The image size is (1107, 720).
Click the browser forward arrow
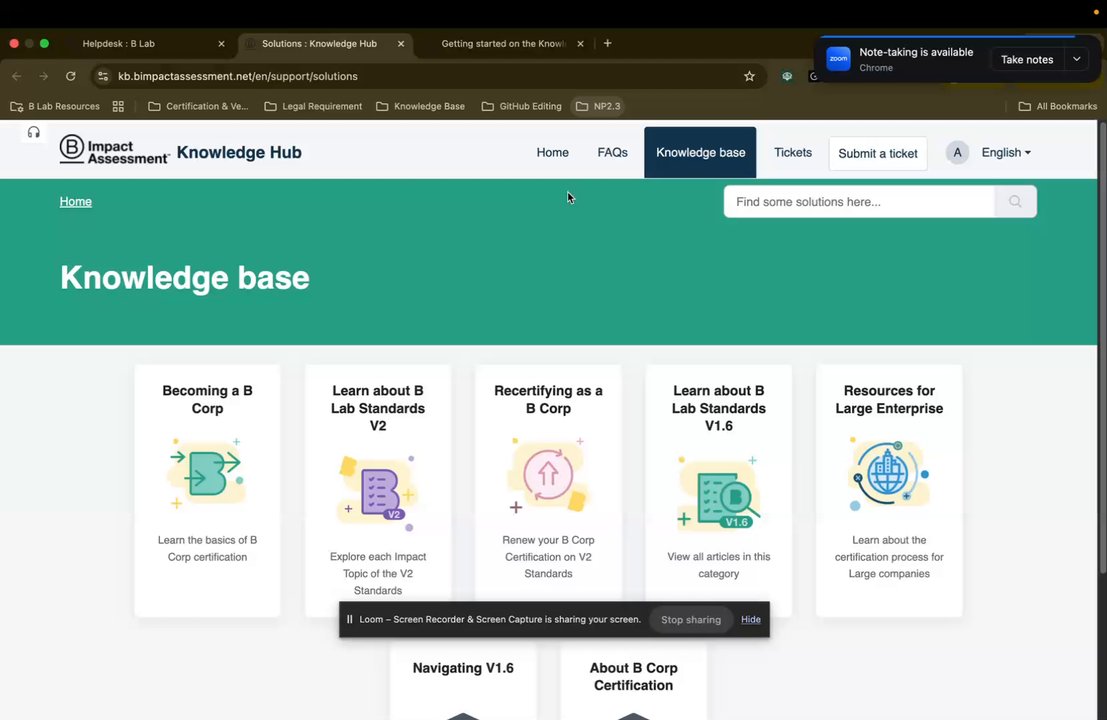click(x=44, y=76)
